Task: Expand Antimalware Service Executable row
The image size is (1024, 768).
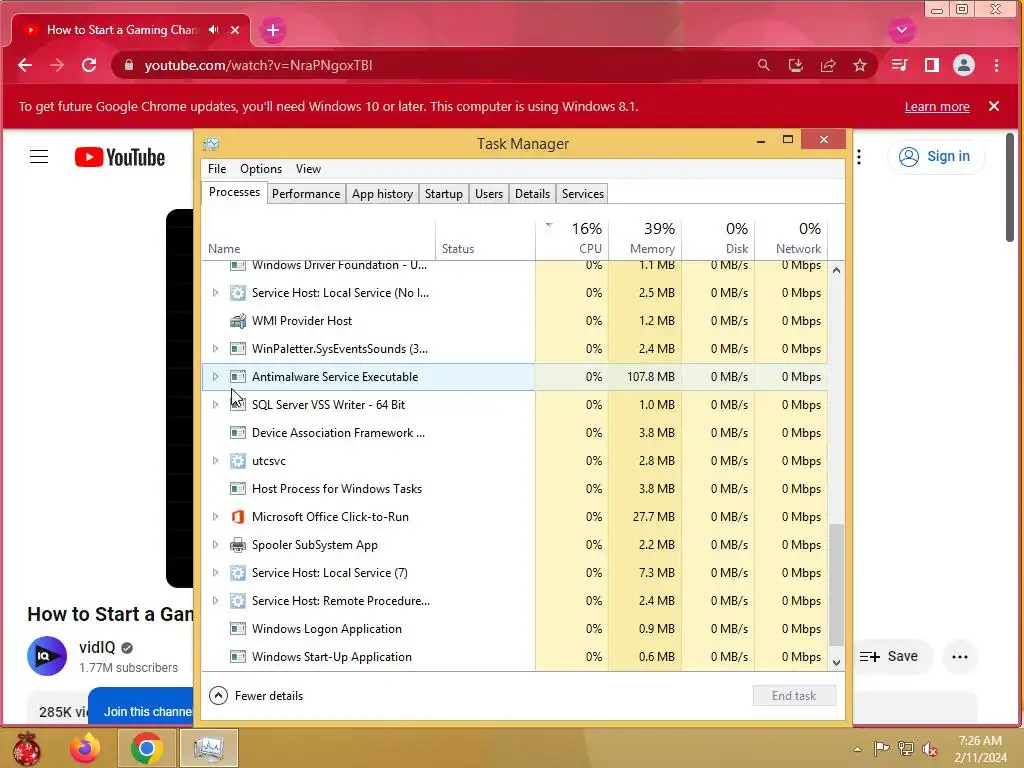Action: coord(216,377)
